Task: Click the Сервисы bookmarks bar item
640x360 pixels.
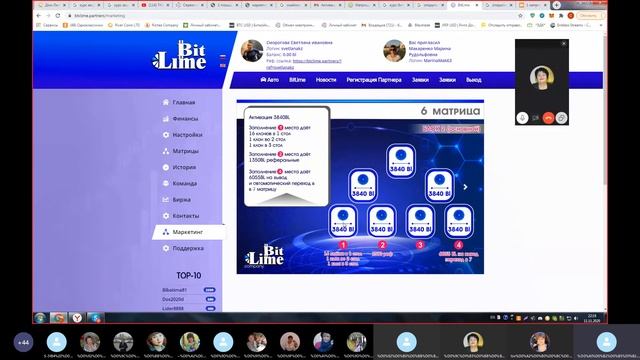Action: pos(47,25)
